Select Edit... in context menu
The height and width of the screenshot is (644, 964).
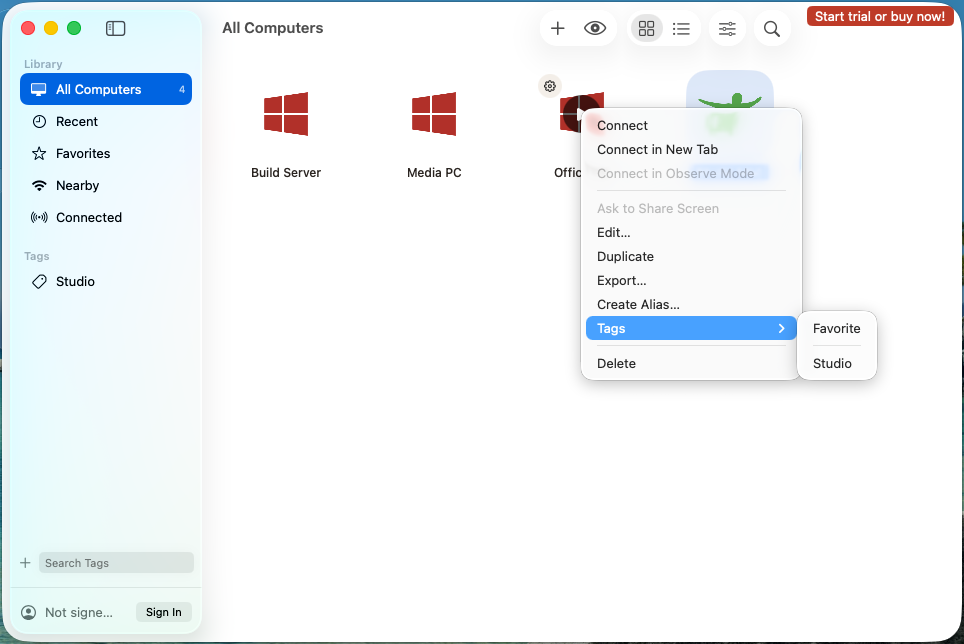691,232
